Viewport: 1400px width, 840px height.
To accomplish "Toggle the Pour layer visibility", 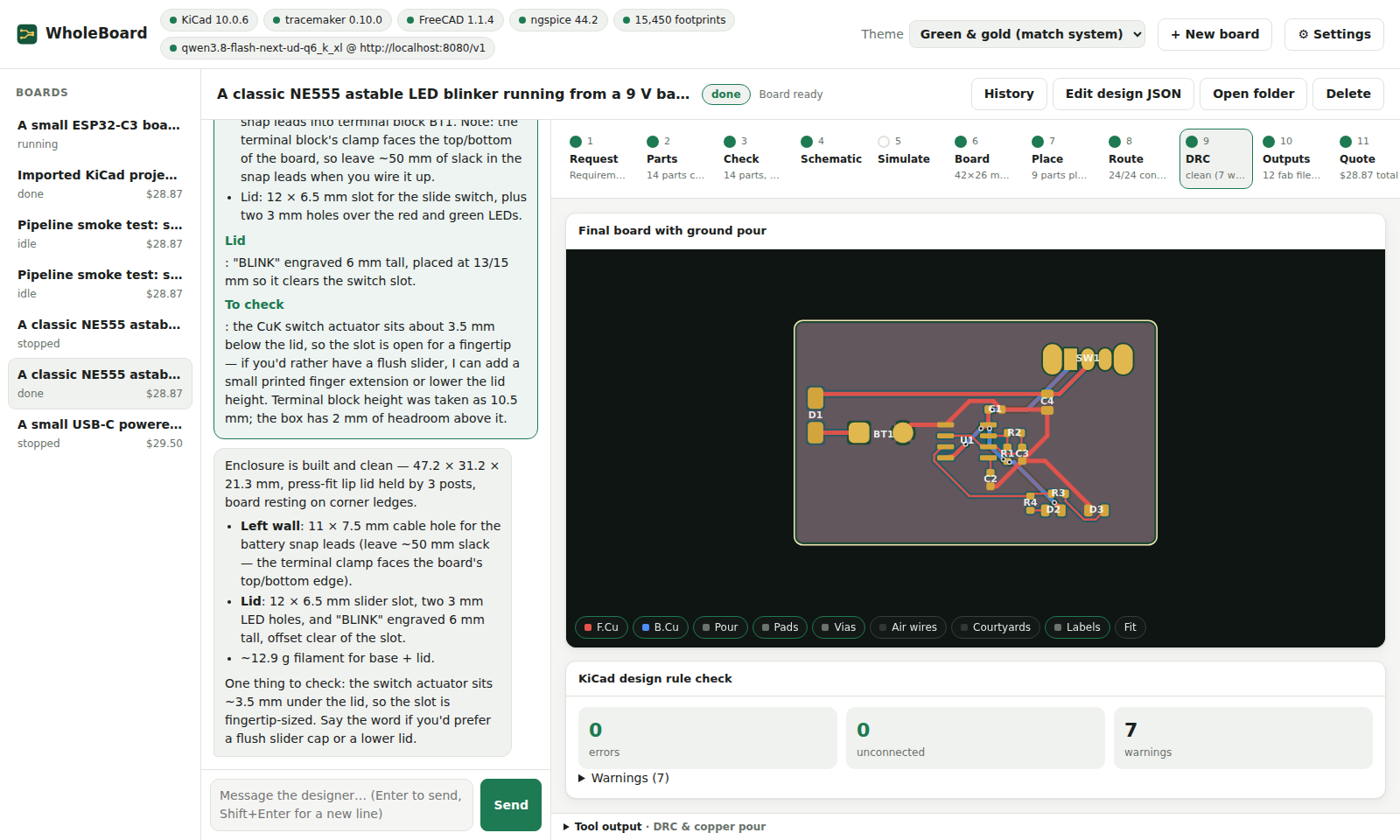I will click(720, 627).
